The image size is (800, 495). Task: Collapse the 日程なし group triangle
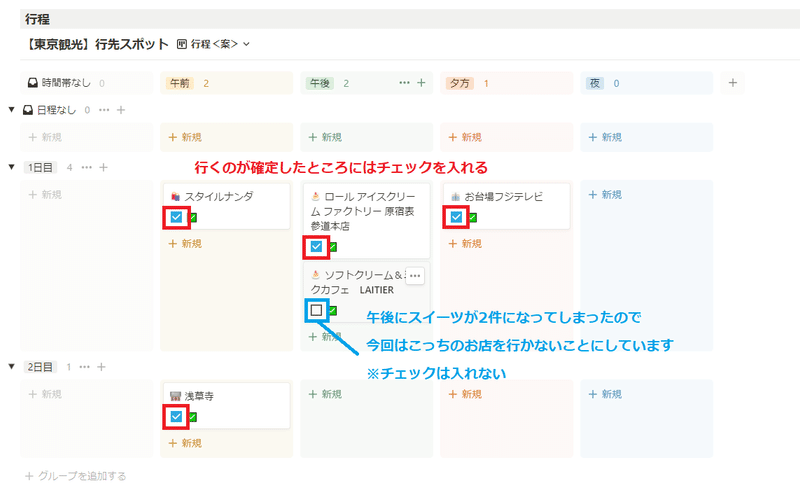(12, 110)
